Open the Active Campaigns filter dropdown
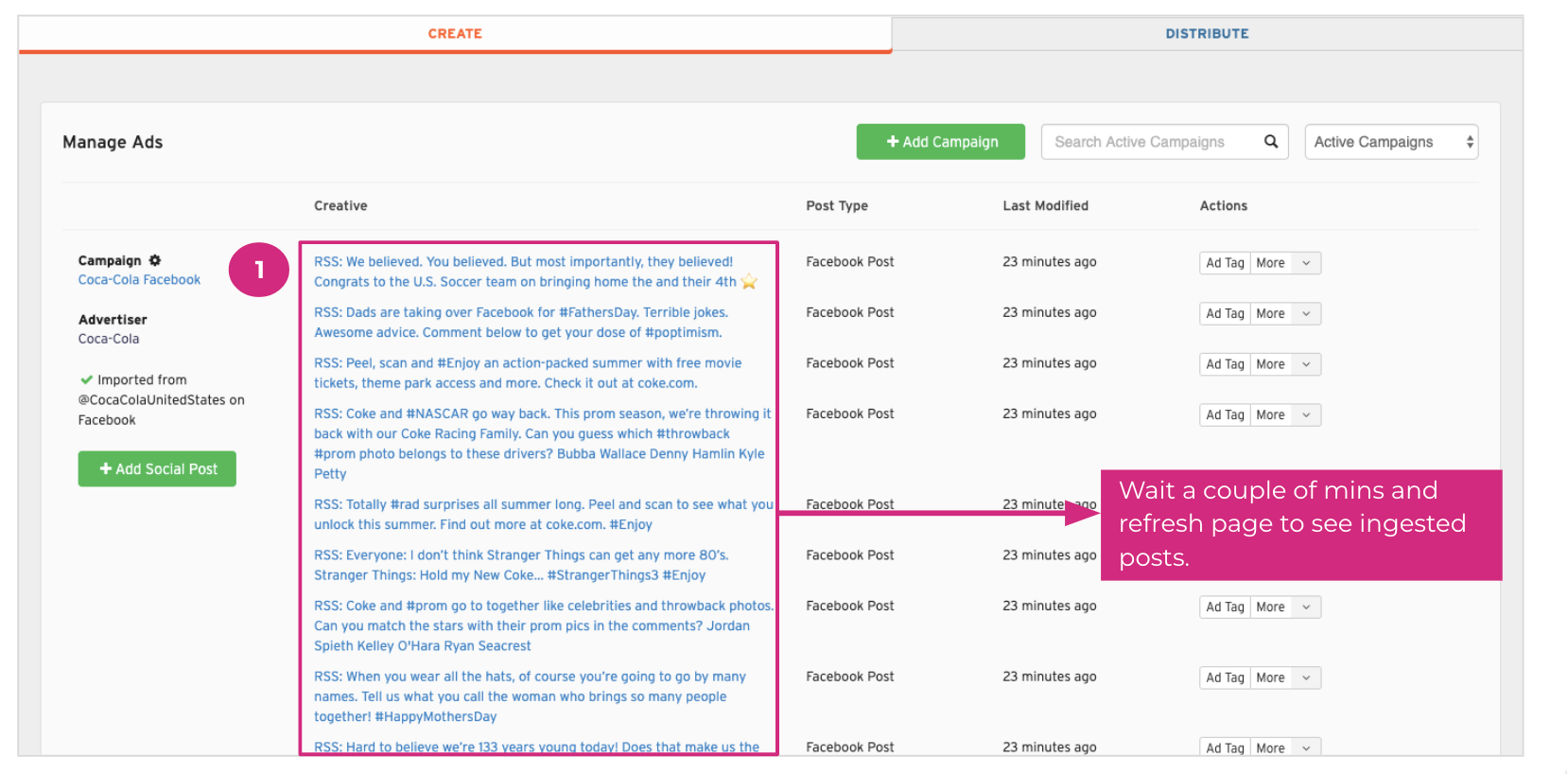1568x774 pixels. [x=1390, y=142]
